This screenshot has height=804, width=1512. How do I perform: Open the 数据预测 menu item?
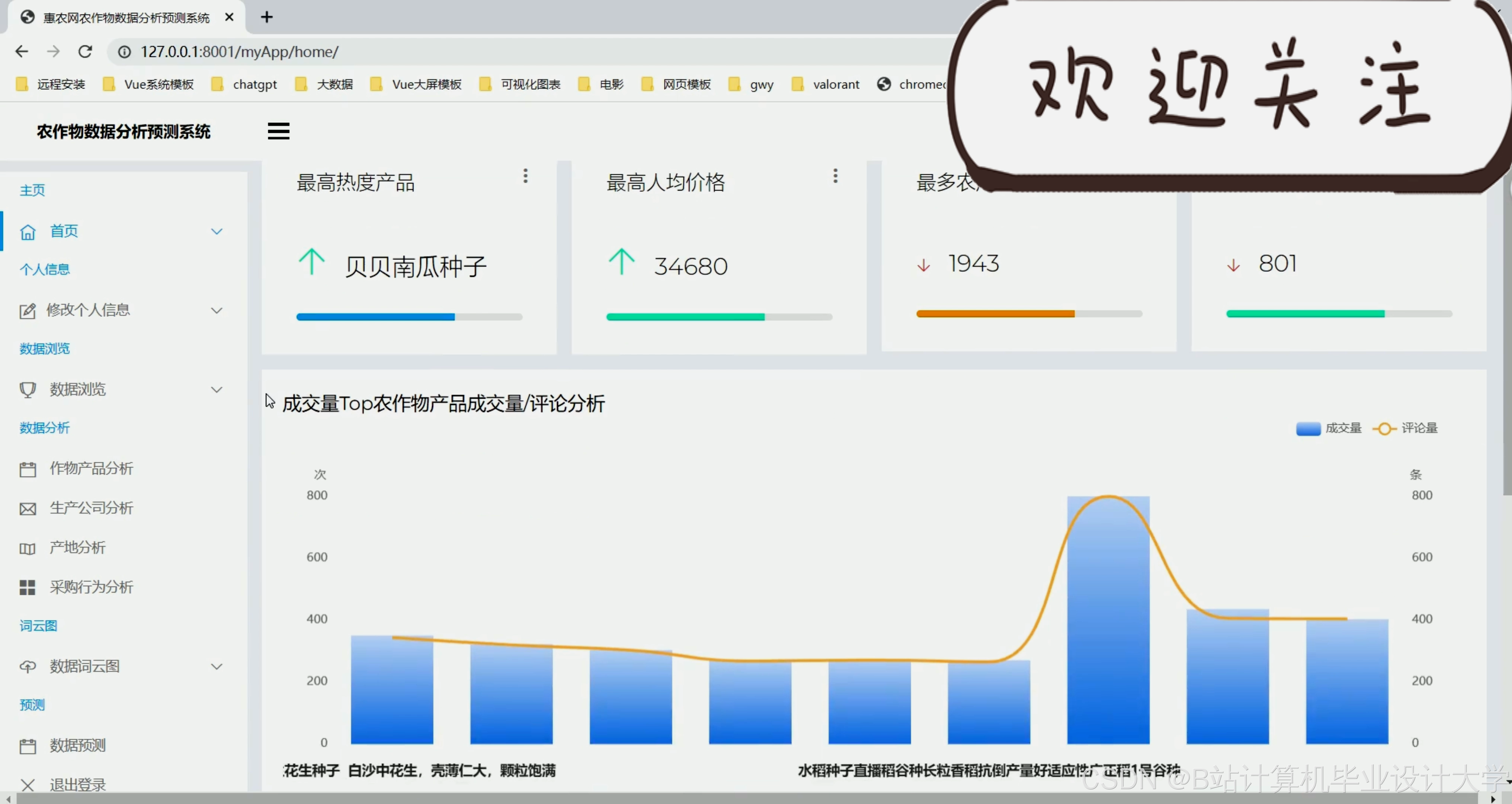click(77, 745)
